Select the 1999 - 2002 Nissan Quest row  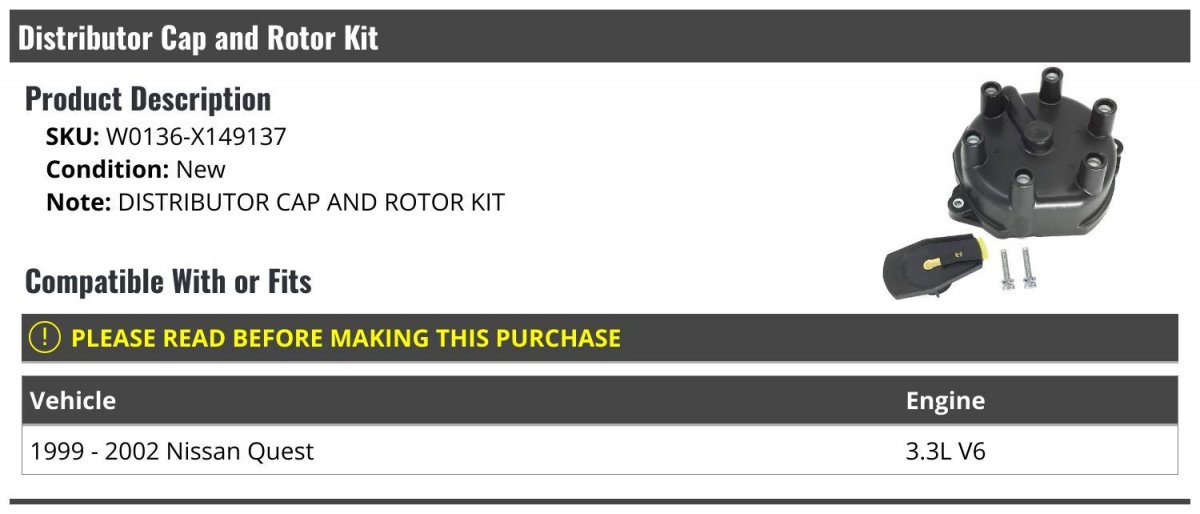pyautogui.click(x=600, y=451)
